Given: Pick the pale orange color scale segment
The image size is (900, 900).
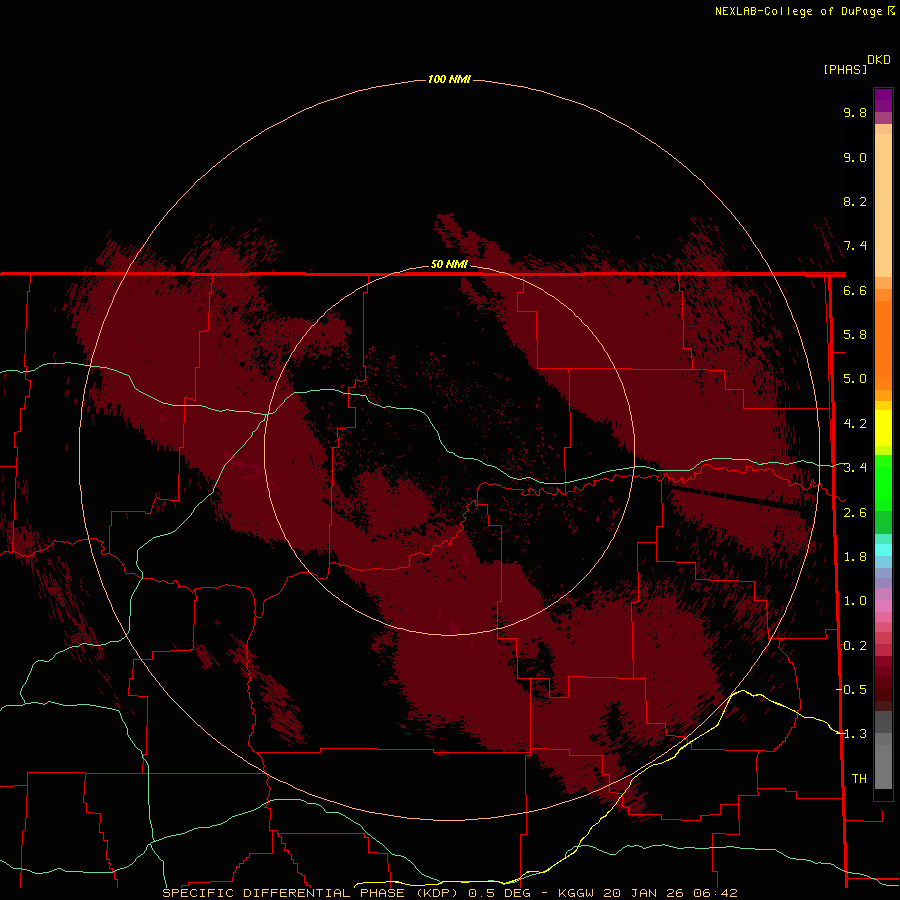Looking at the screenshot, I should pos(883,207).
